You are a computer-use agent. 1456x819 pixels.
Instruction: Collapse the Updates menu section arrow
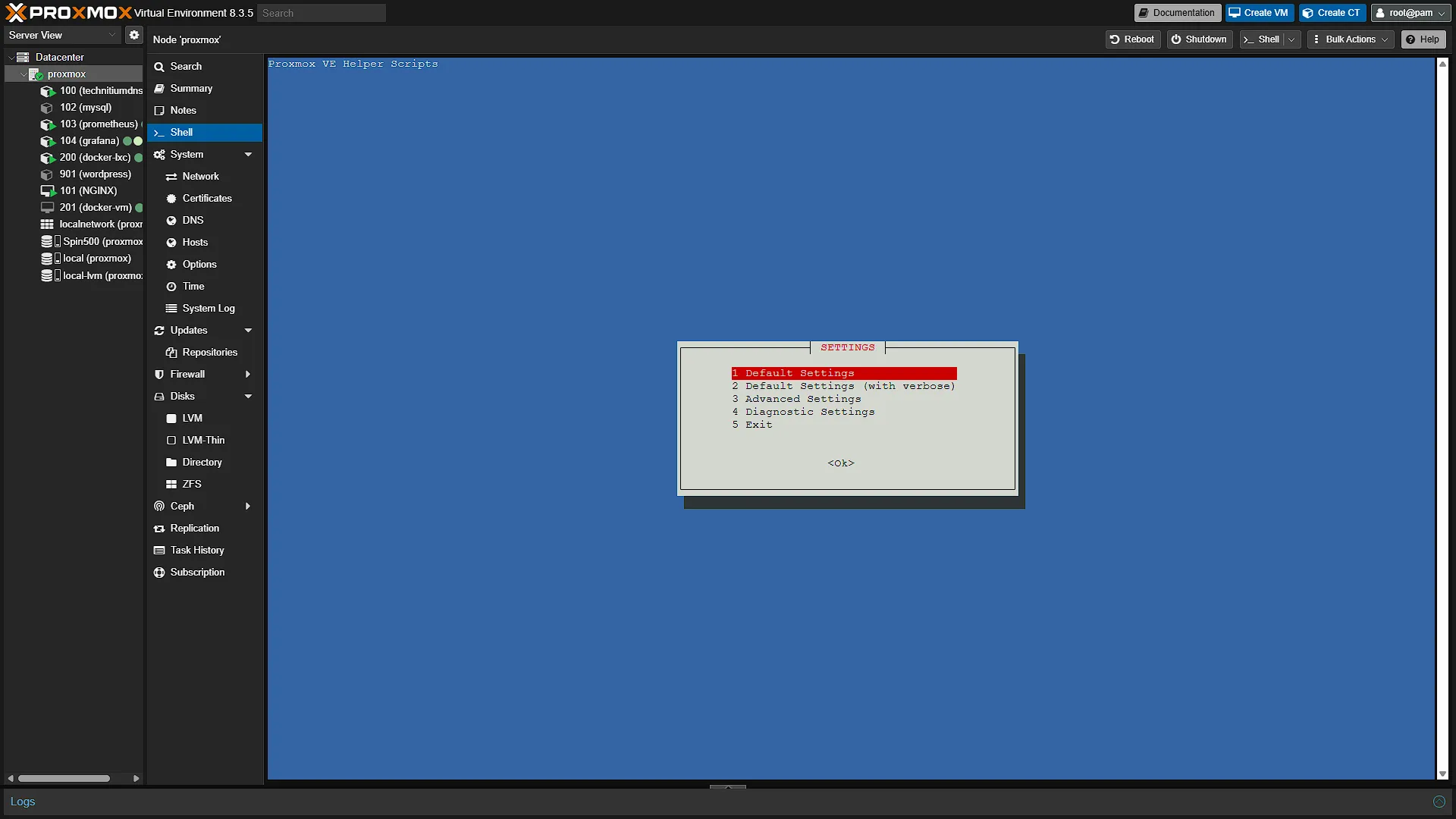click(x=248, y=331)
